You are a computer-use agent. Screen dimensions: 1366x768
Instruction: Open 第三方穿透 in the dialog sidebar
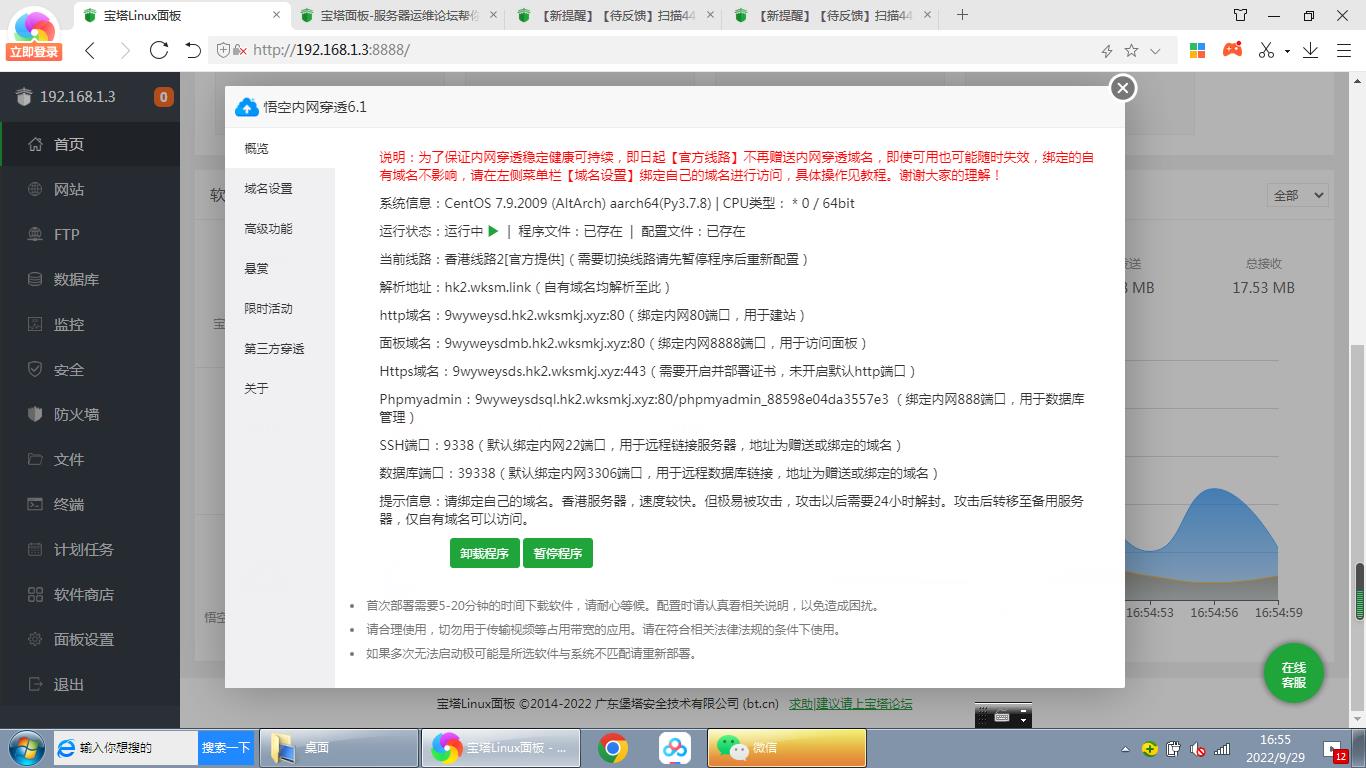tap(280, 348)
